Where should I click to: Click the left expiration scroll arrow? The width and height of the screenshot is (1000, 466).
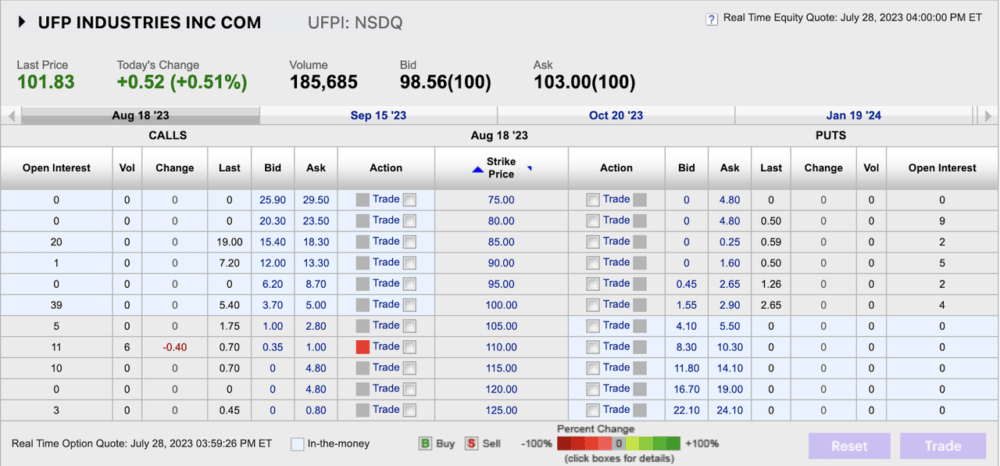coord(11,116)
